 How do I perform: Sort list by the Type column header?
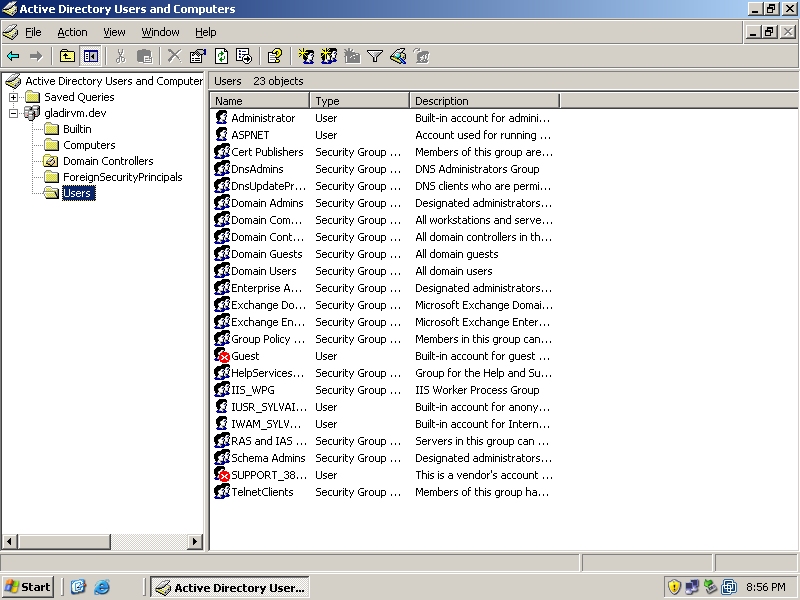coord(360,101)
